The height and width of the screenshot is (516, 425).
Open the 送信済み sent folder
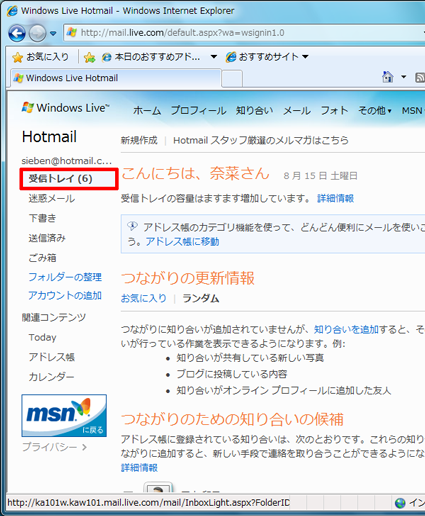(x=47, y=238)
